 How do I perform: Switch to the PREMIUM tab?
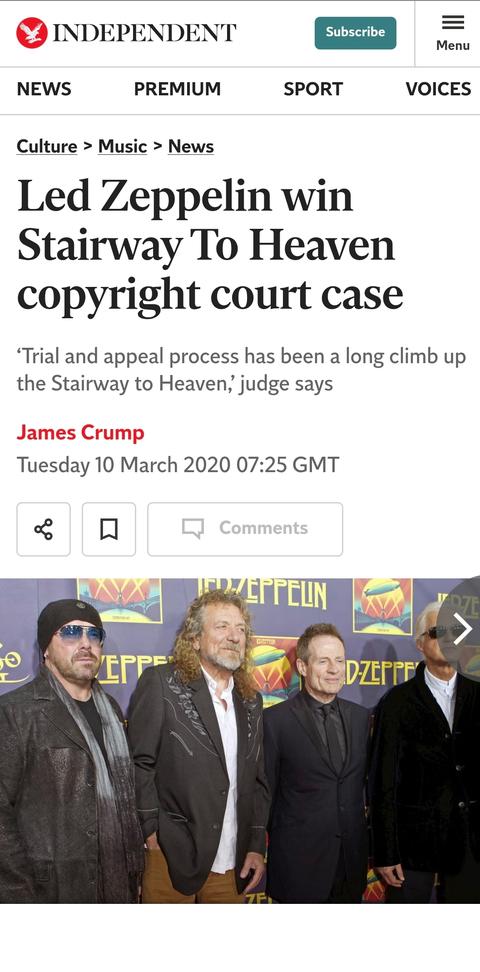[x=177, y=89]
